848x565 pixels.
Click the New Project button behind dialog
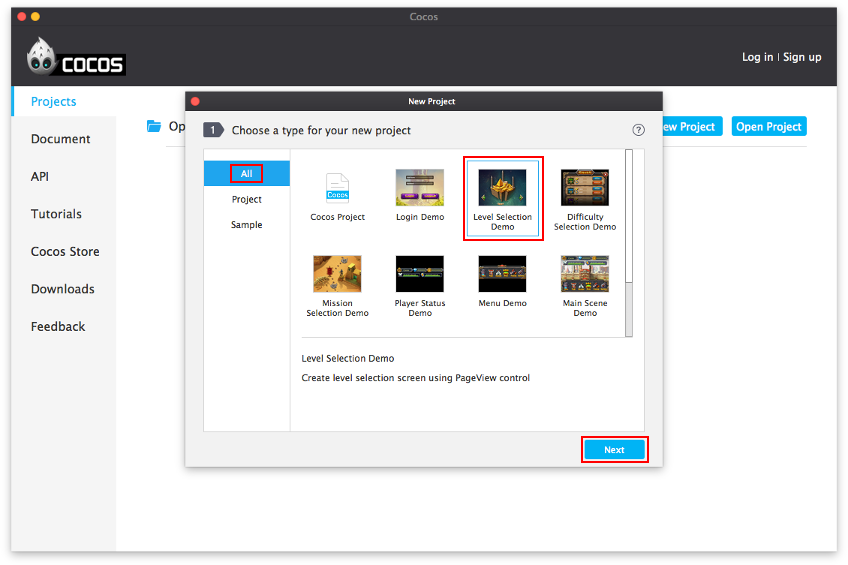693,127
